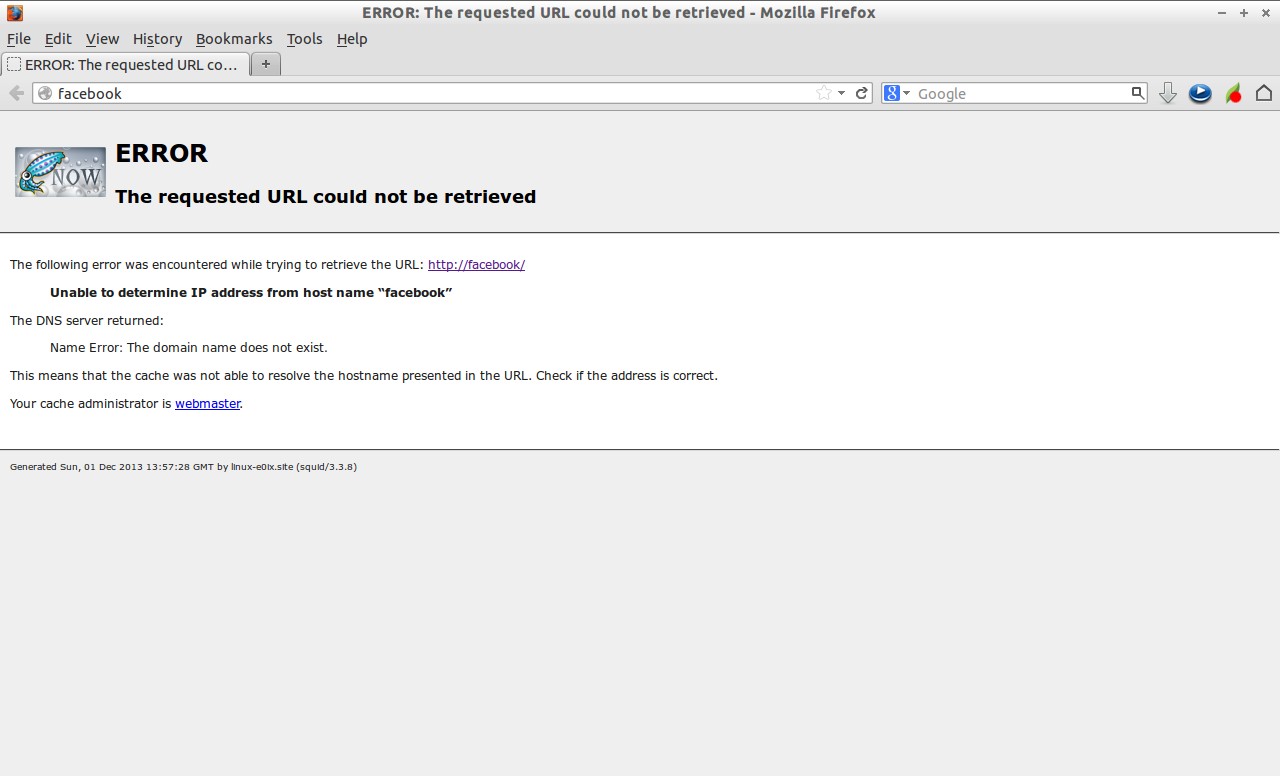Open the Google search engine selector
This screenshot has height=776, width=1280.
coord(897,93)
